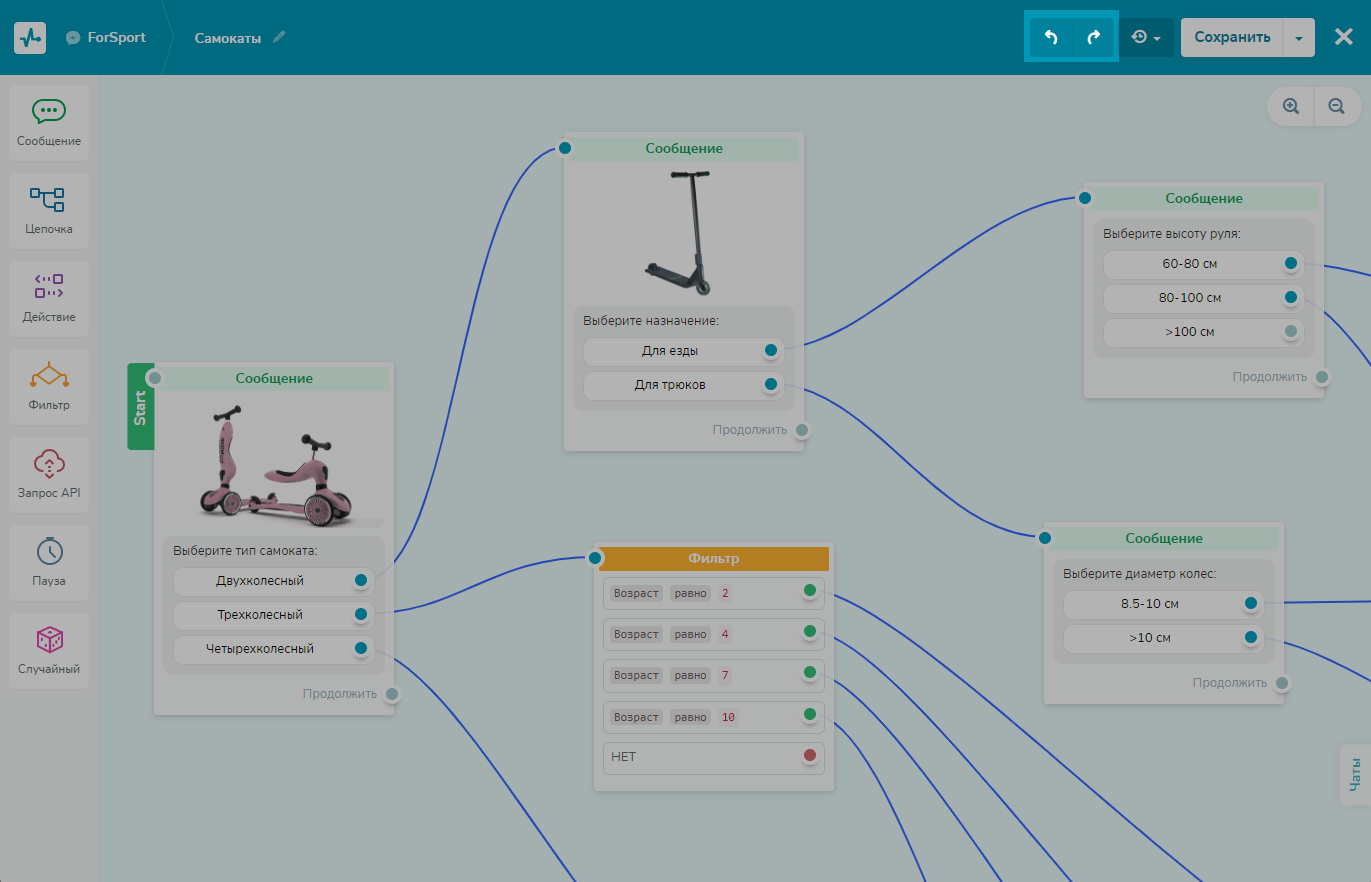1371x882 pixels.
Task: Add a Запрос API block
Action: (x=49, y=475)
